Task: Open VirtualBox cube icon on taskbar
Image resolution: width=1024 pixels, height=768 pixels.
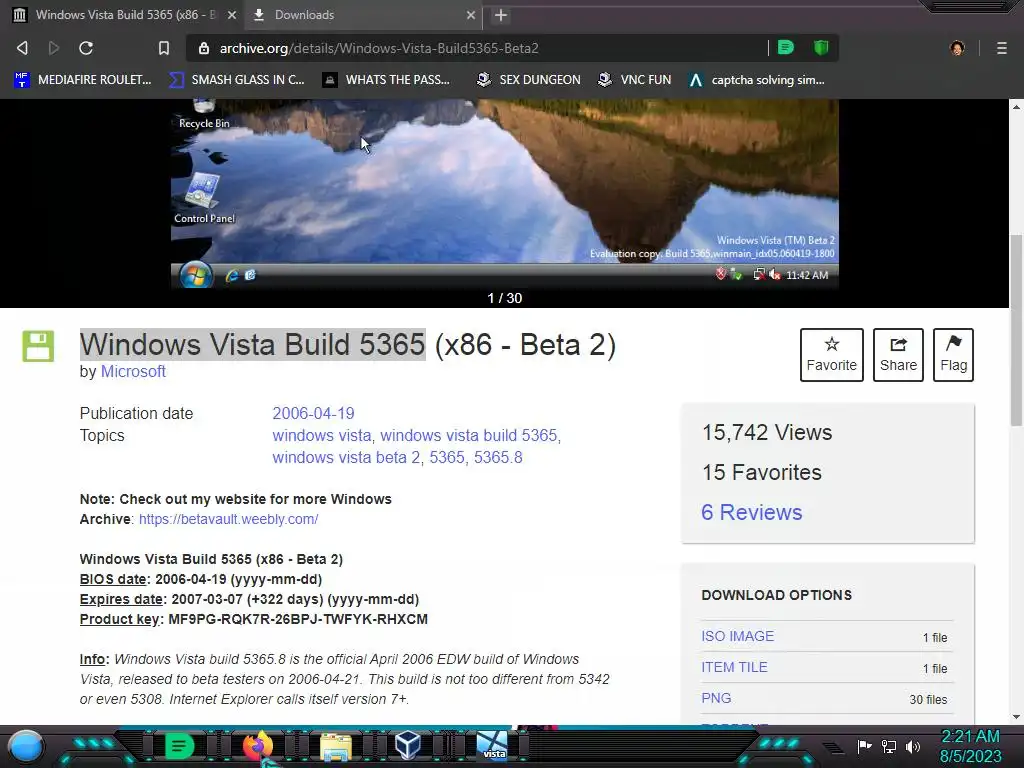Action: 409,745
